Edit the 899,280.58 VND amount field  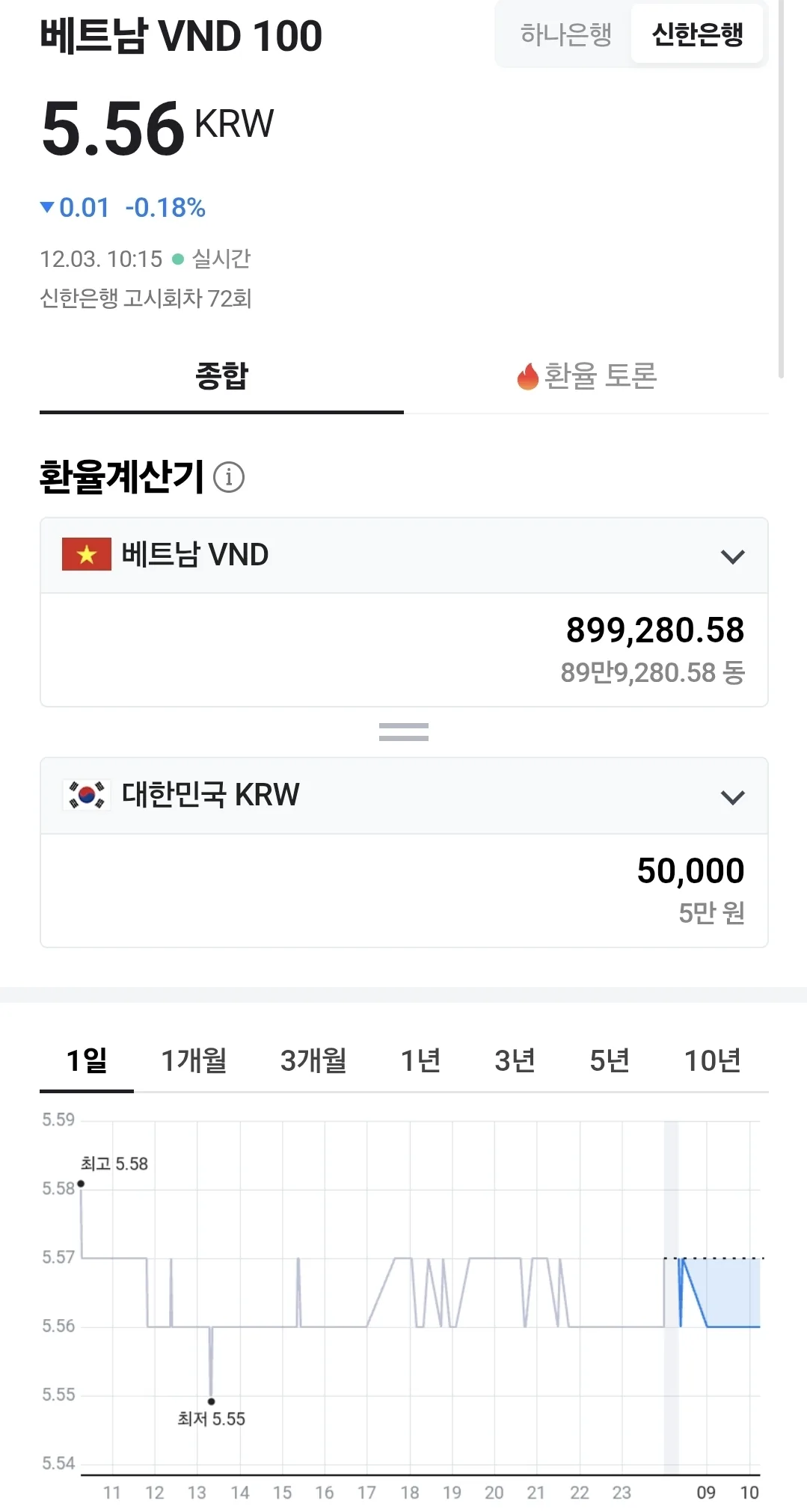404,650
